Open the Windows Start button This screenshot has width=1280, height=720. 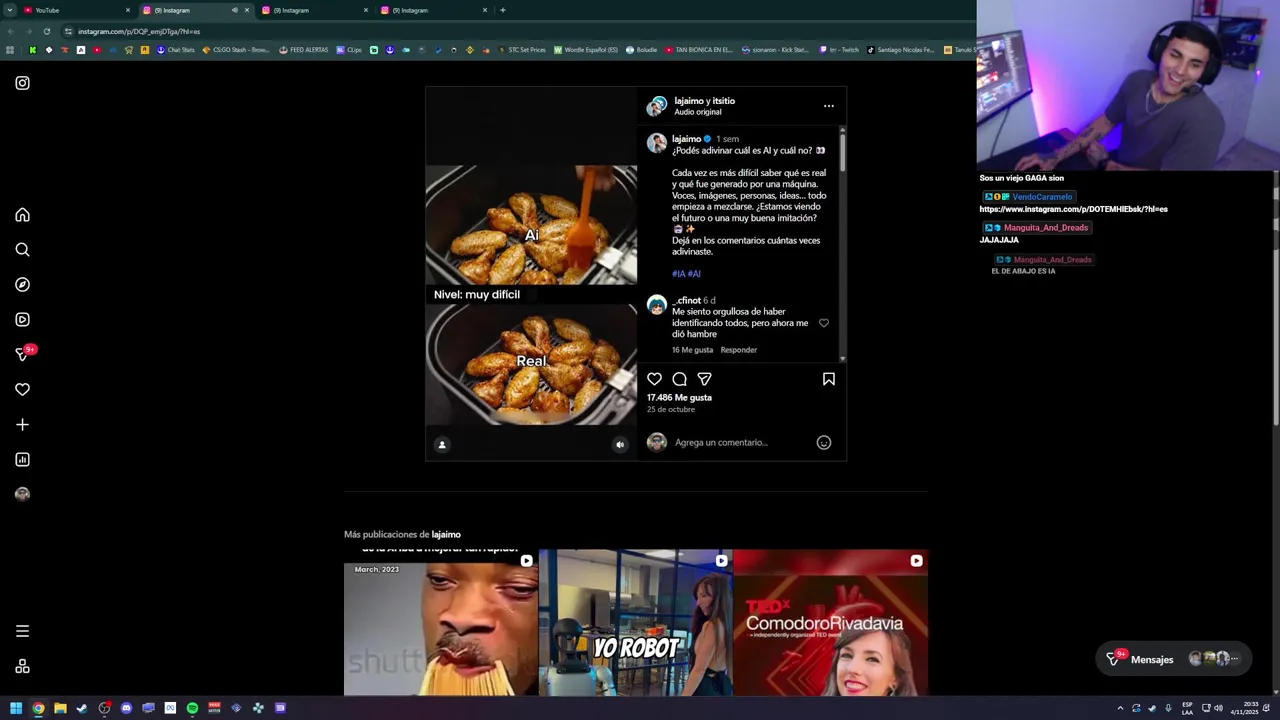(x=16, y=708)
